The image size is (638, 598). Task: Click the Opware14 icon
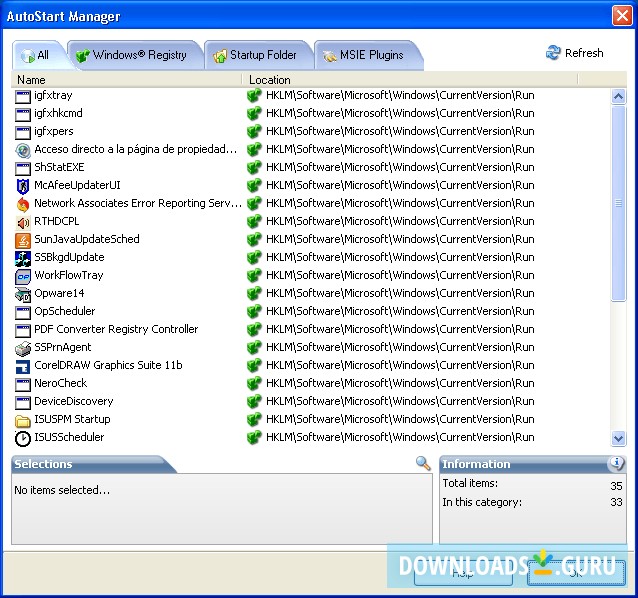click(23, 294)
